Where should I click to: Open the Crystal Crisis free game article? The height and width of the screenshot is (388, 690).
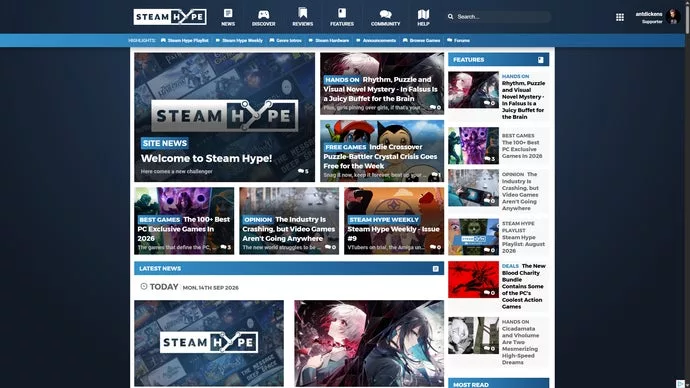(380, 157)
